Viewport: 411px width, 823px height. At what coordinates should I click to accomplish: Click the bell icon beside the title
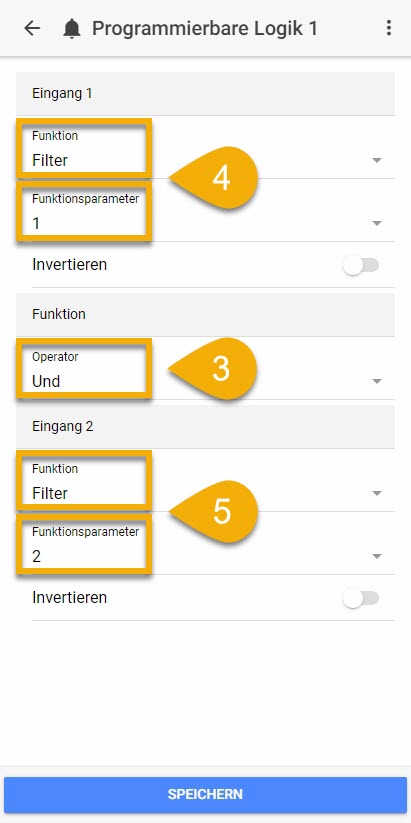[x=72, y=28]
